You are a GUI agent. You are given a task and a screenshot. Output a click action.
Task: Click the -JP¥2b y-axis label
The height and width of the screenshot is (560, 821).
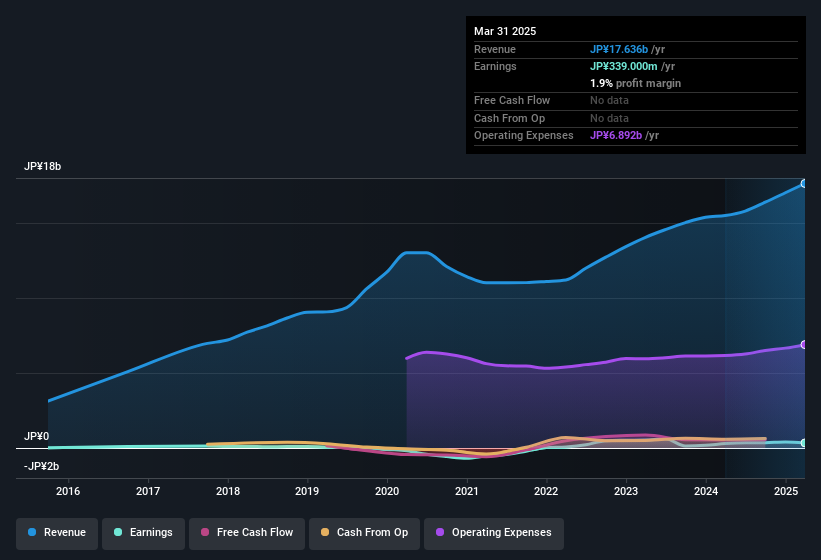point(41,466)
